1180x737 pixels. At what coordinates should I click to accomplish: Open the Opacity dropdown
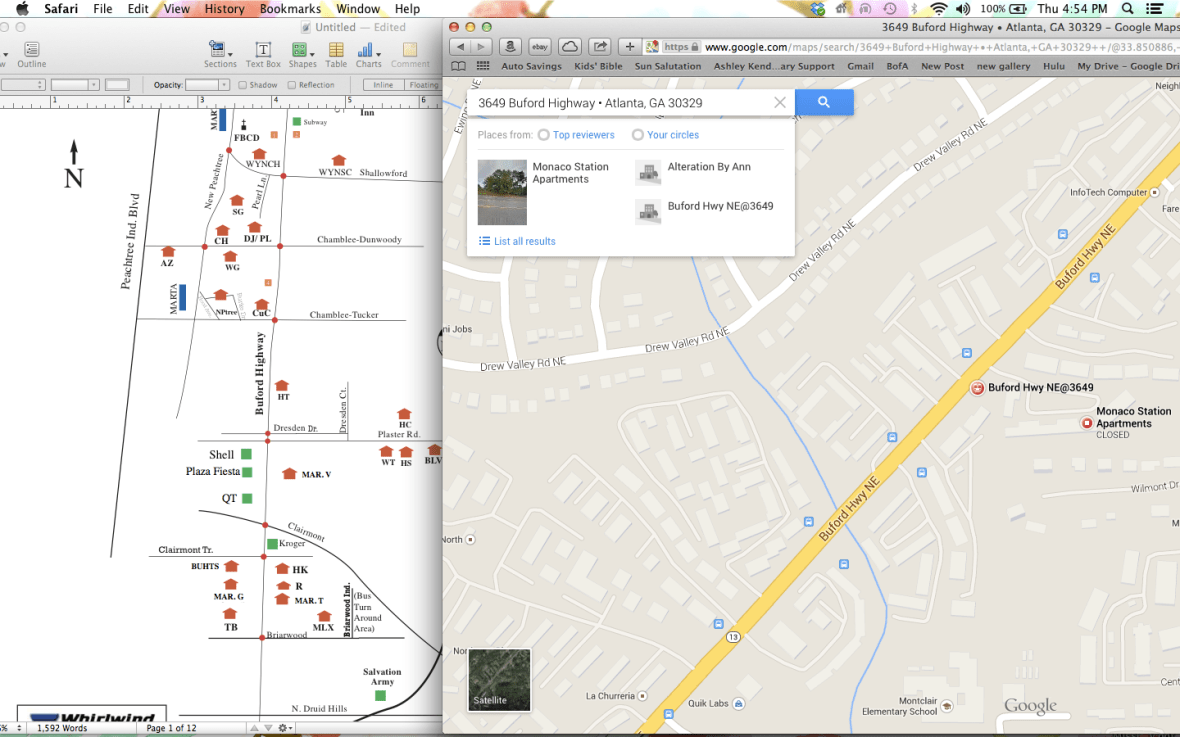coord(224,84)
